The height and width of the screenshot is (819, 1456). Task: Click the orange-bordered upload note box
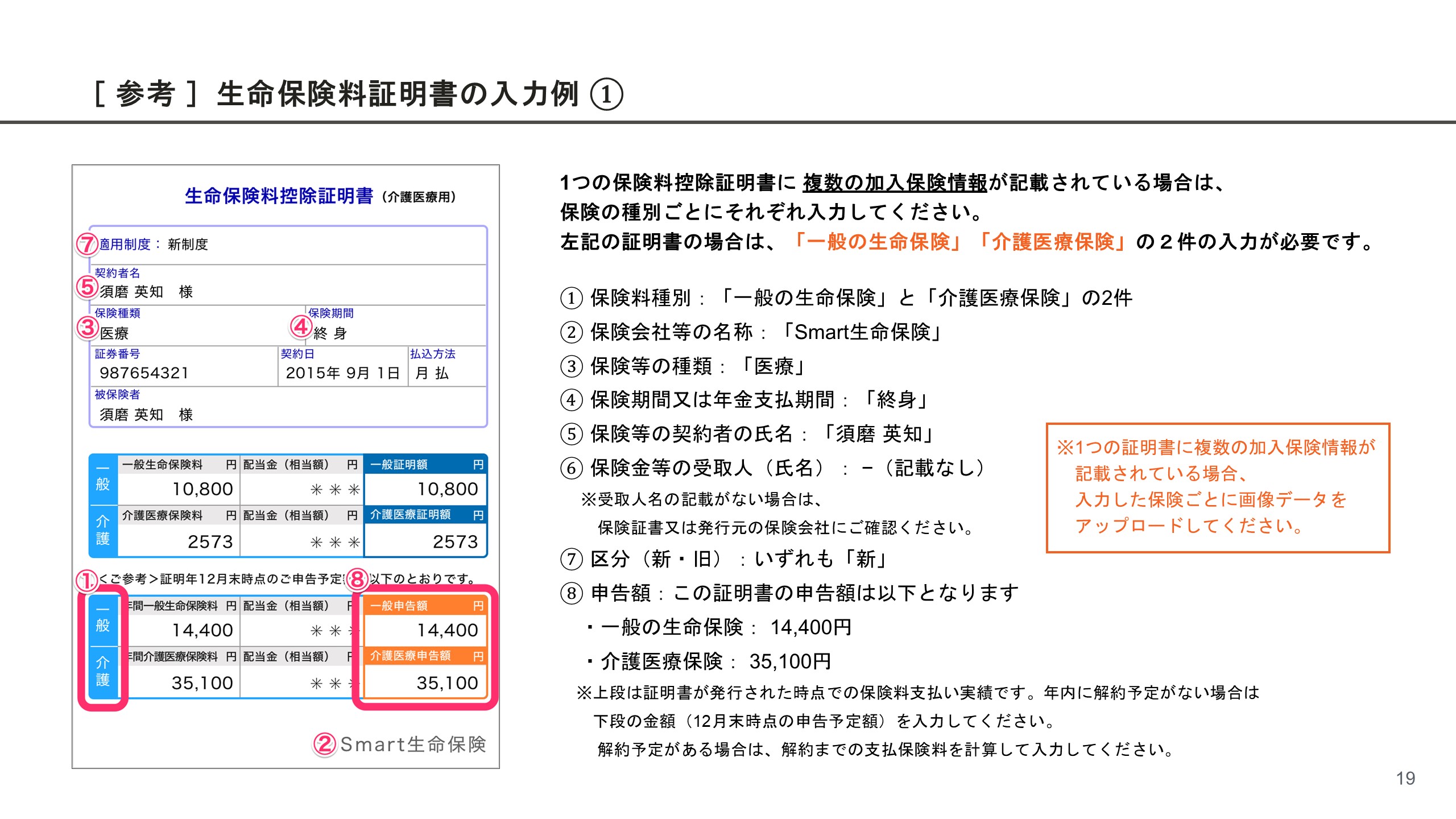pos(1218,487)
